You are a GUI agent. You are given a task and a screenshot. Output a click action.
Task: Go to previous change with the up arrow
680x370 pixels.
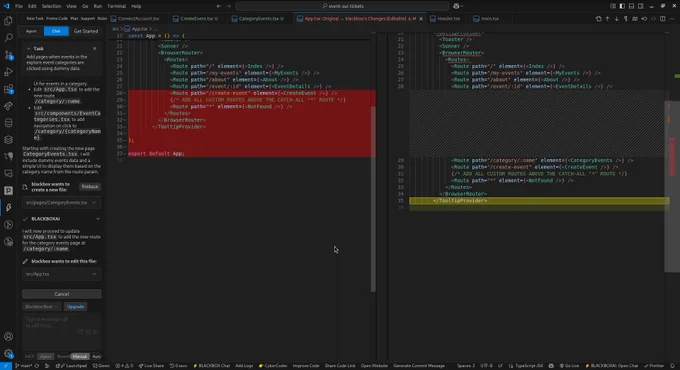coord(608,19)
